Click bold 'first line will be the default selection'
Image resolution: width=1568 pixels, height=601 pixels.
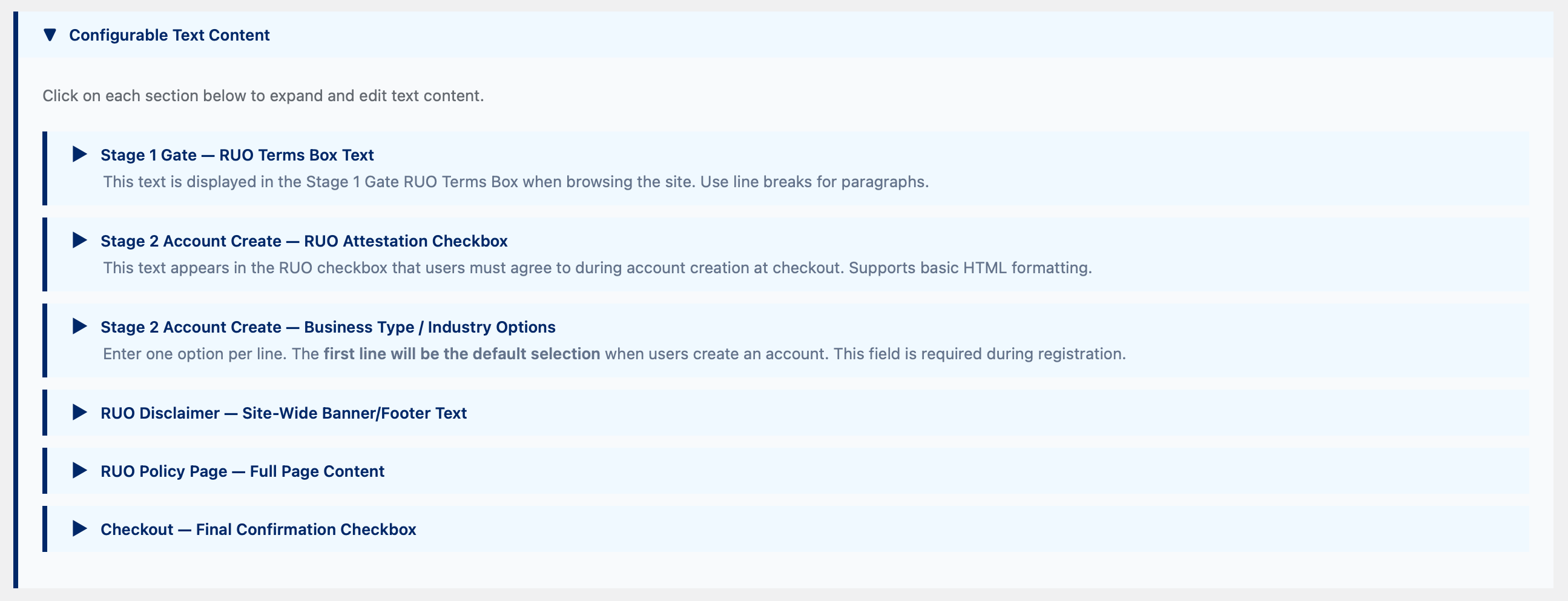tap(461, 354)
